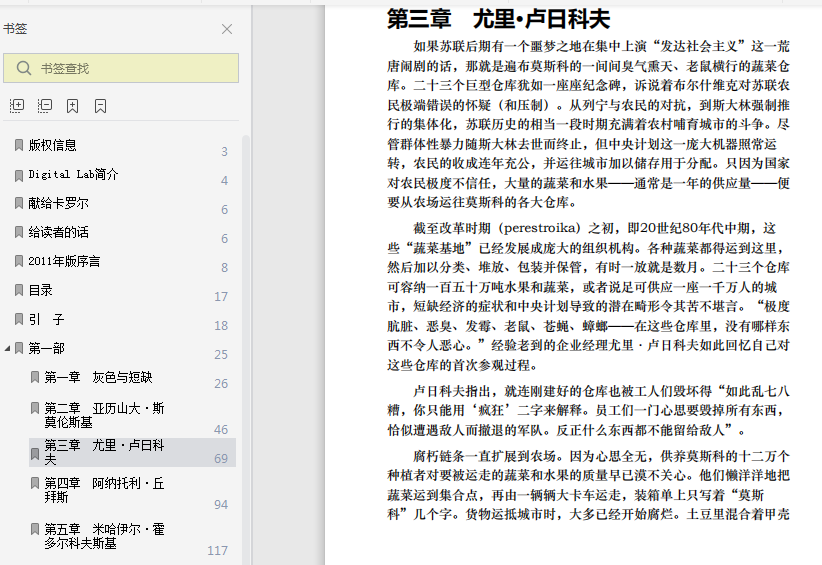The height and width of the screenshot is (565, 822).
Task: Click page number 69 for 第三章
Action: point(221,459)
